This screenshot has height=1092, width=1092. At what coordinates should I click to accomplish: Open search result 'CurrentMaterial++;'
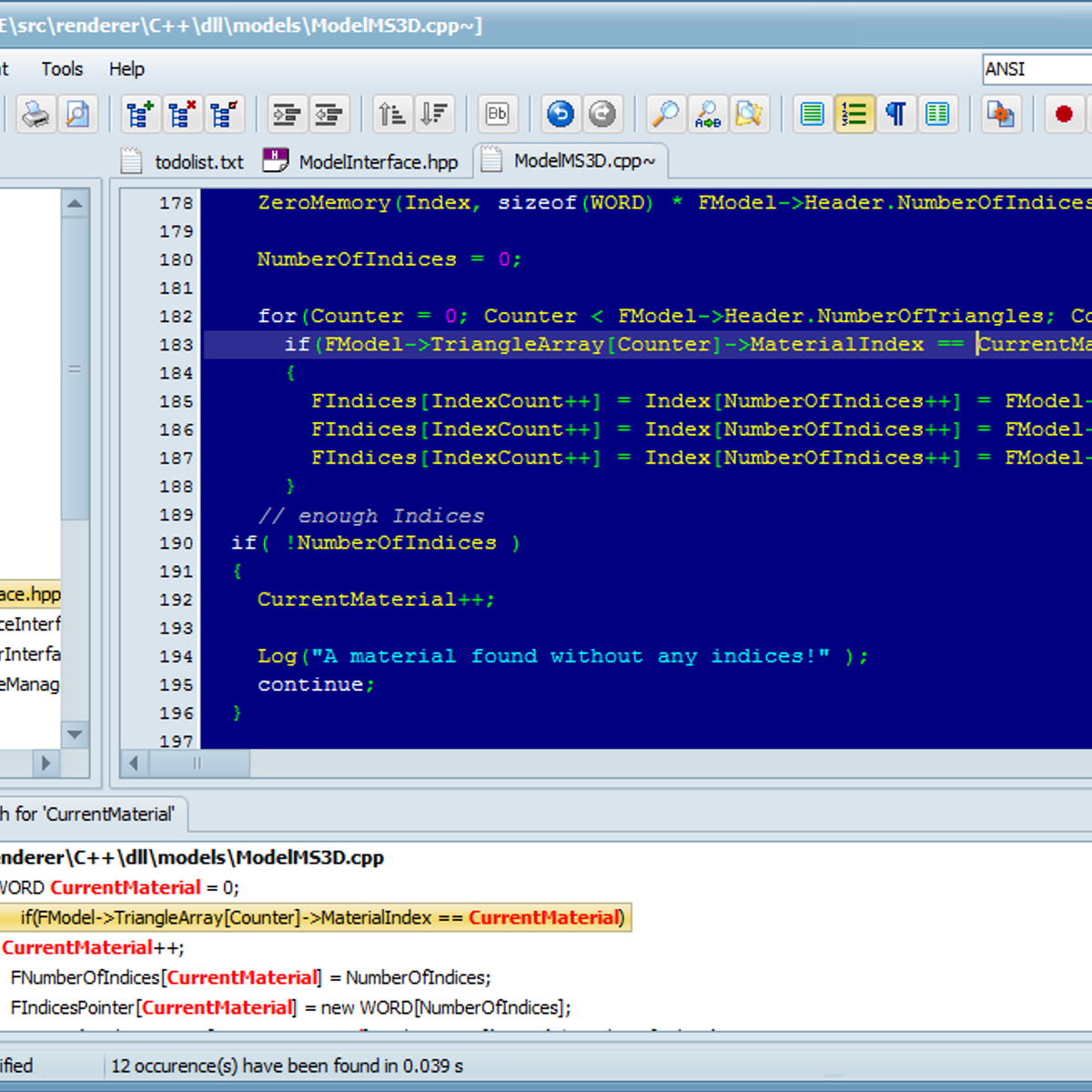pos(93,947)
